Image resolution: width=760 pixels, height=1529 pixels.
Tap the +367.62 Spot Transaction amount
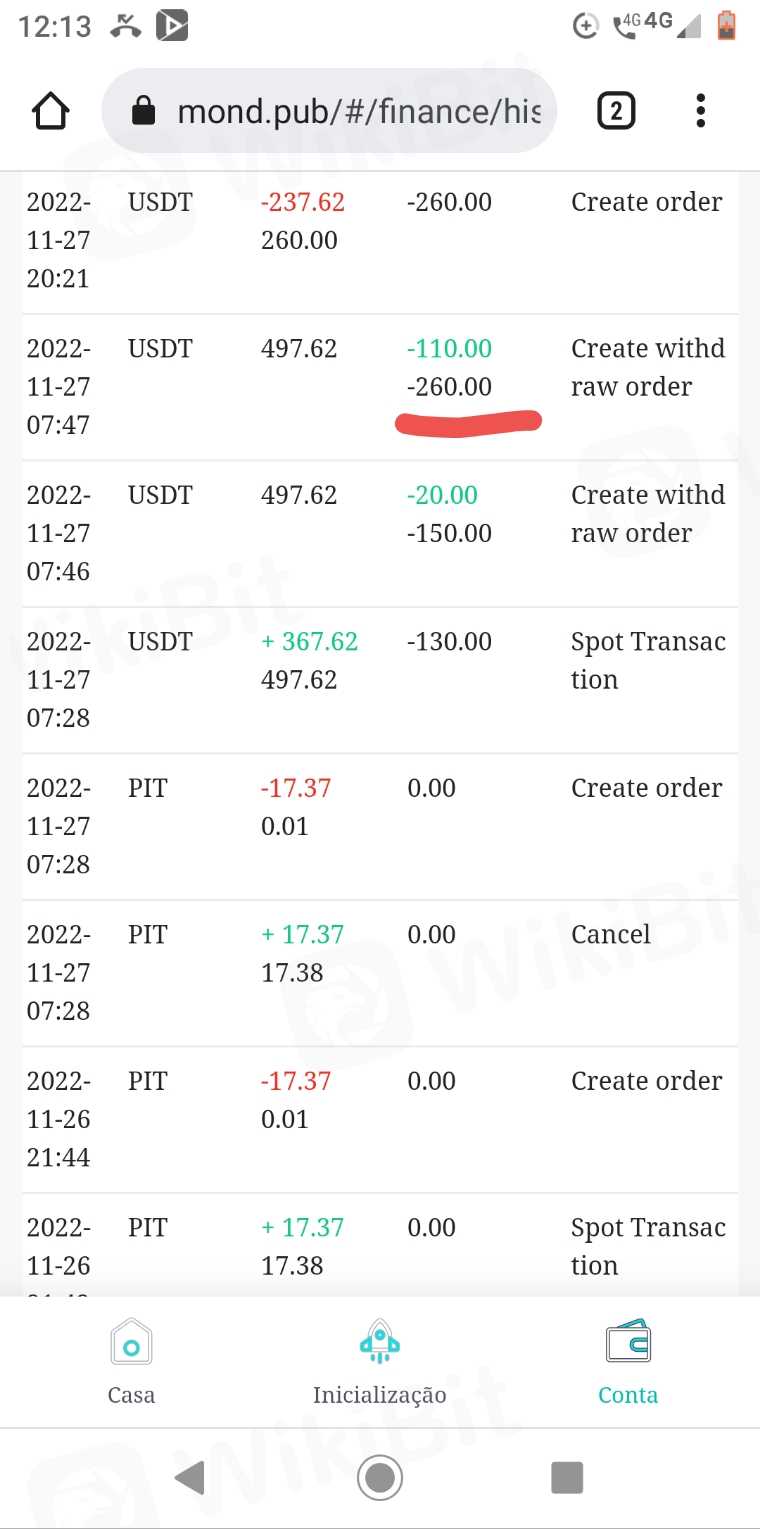(309, 642)
